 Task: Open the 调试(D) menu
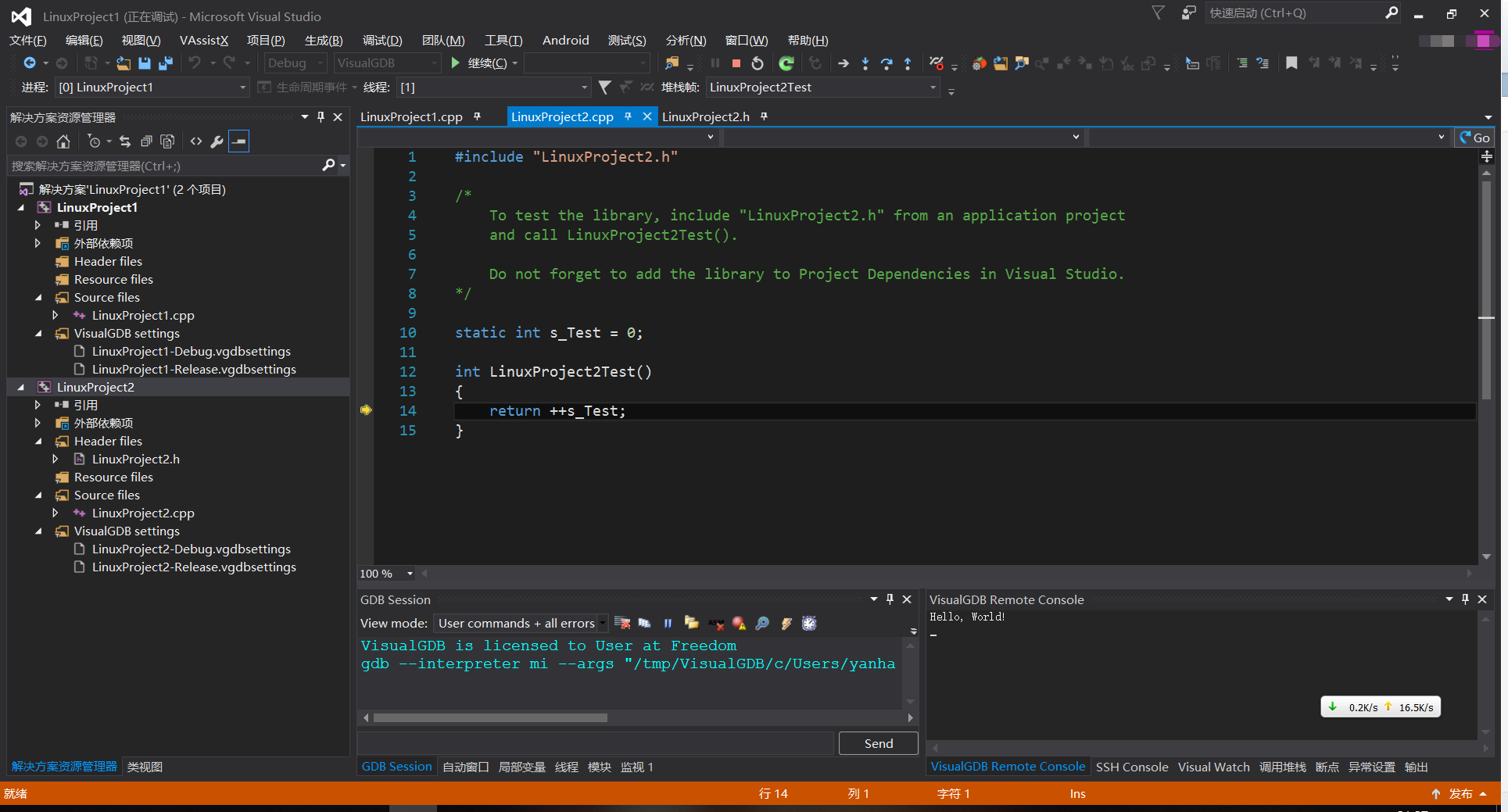point(381,40)
